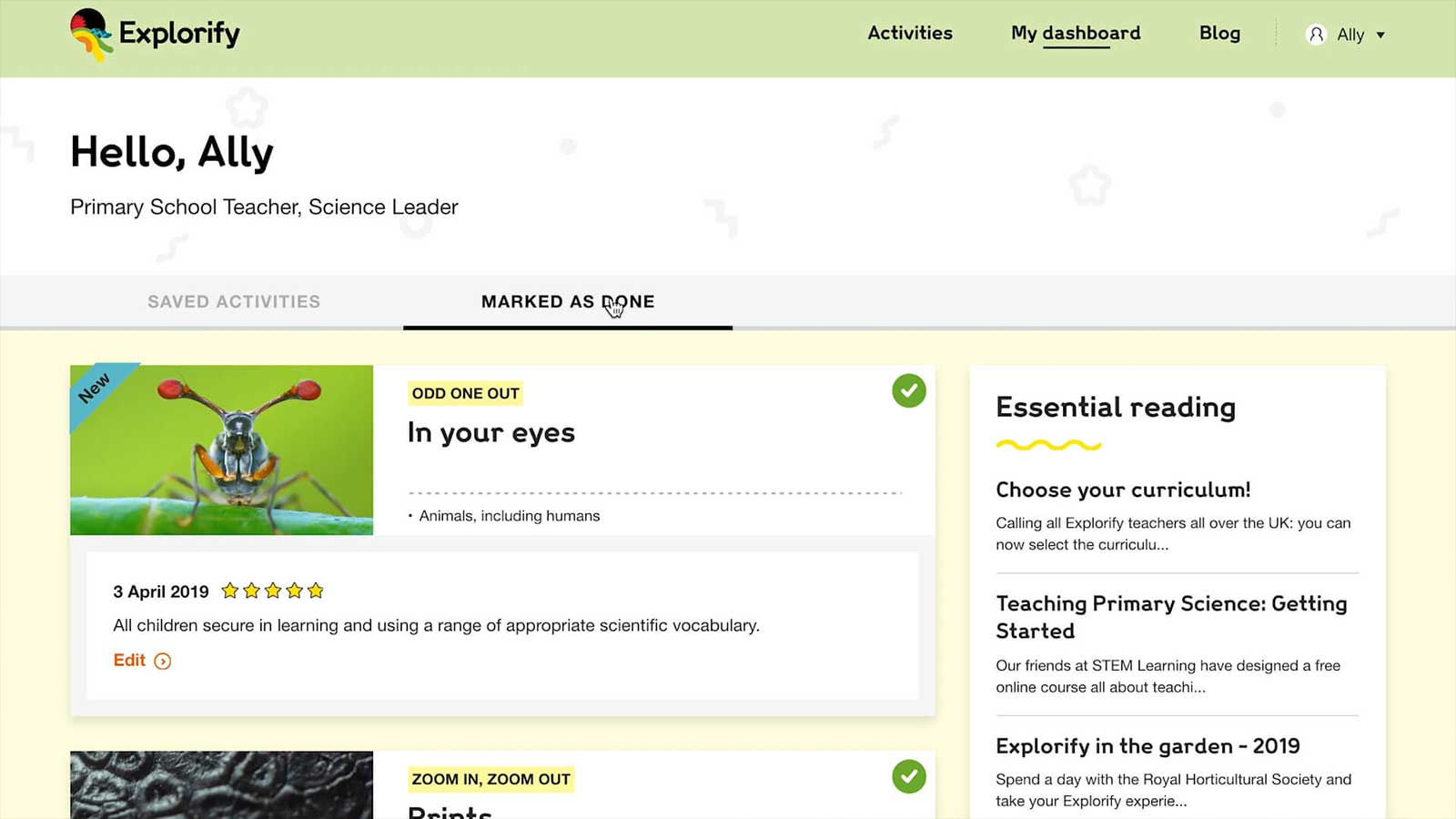Click the arrow icon beside Edit
Viewport: 1456px width, 819px height.
tap(163, 661)
